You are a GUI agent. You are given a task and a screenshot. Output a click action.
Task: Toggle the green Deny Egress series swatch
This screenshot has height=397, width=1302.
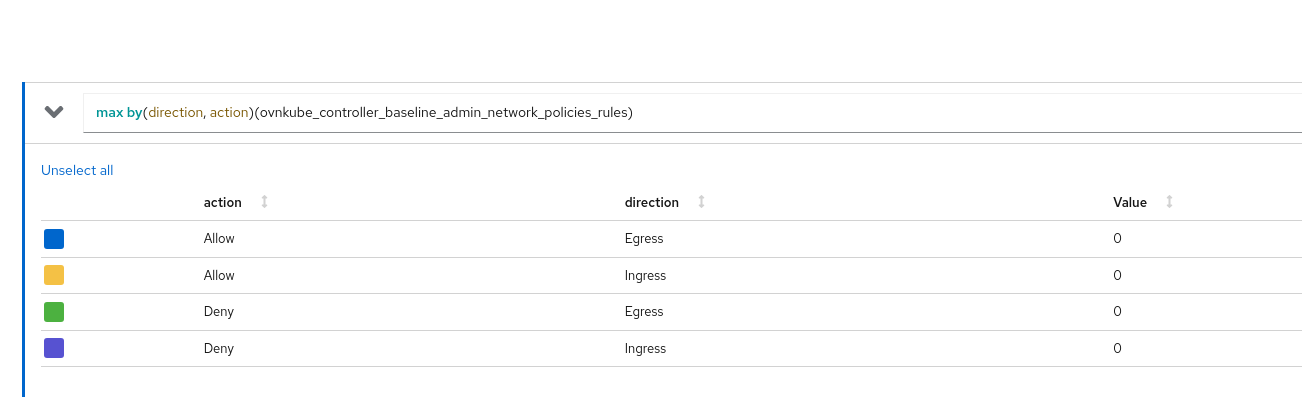tap(54, 312)
